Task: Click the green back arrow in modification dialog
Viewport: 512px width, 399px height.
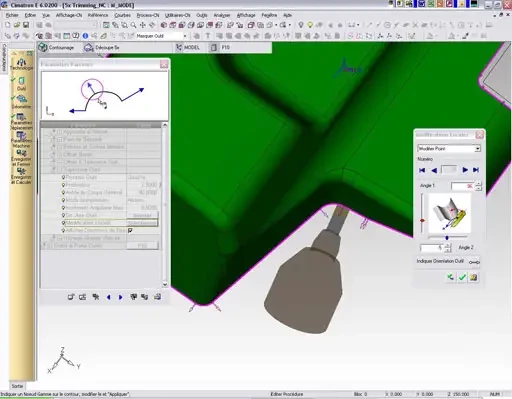Action: click(451, 277)
